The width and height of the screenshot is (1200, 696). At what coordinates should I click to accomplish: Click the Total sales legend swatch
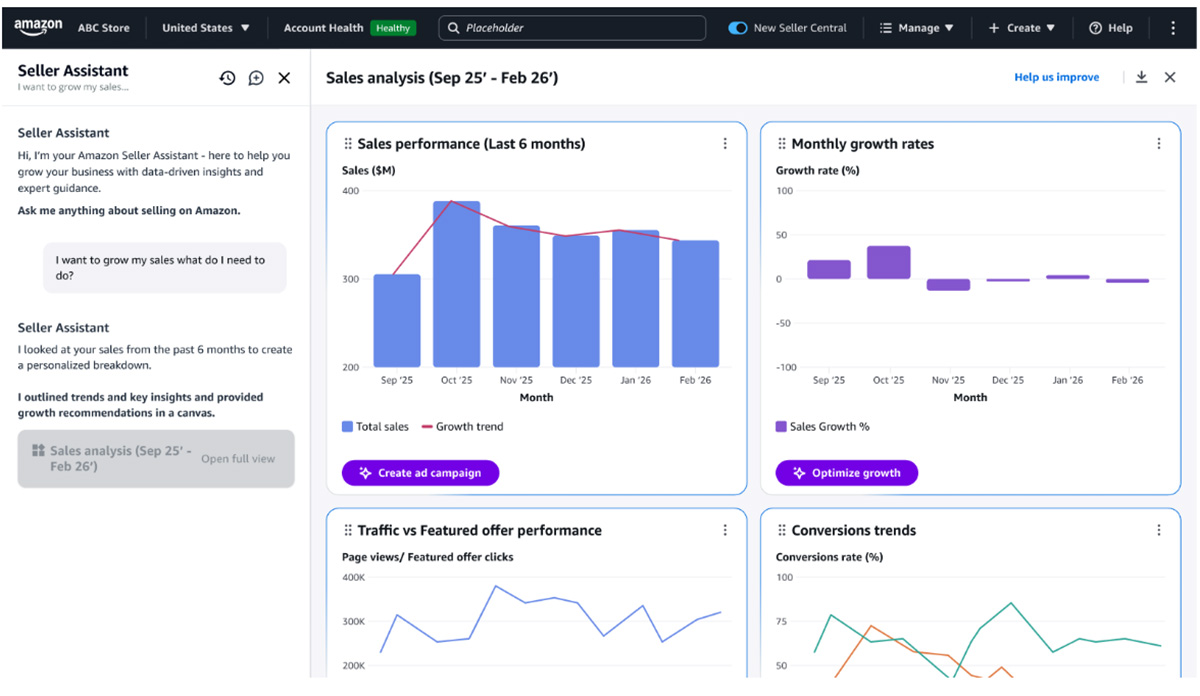[347, 427]
